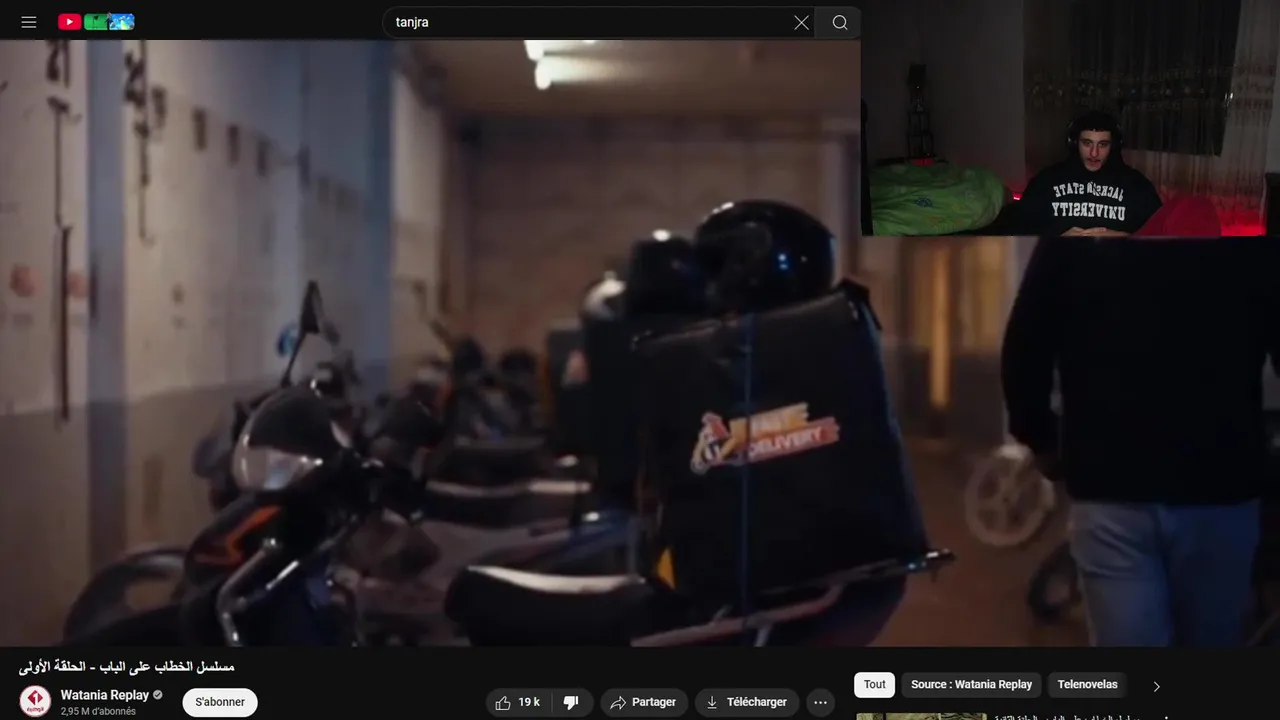Run search with magnifier button
This screenshot has width=1280, height=720.
(839, 22)
